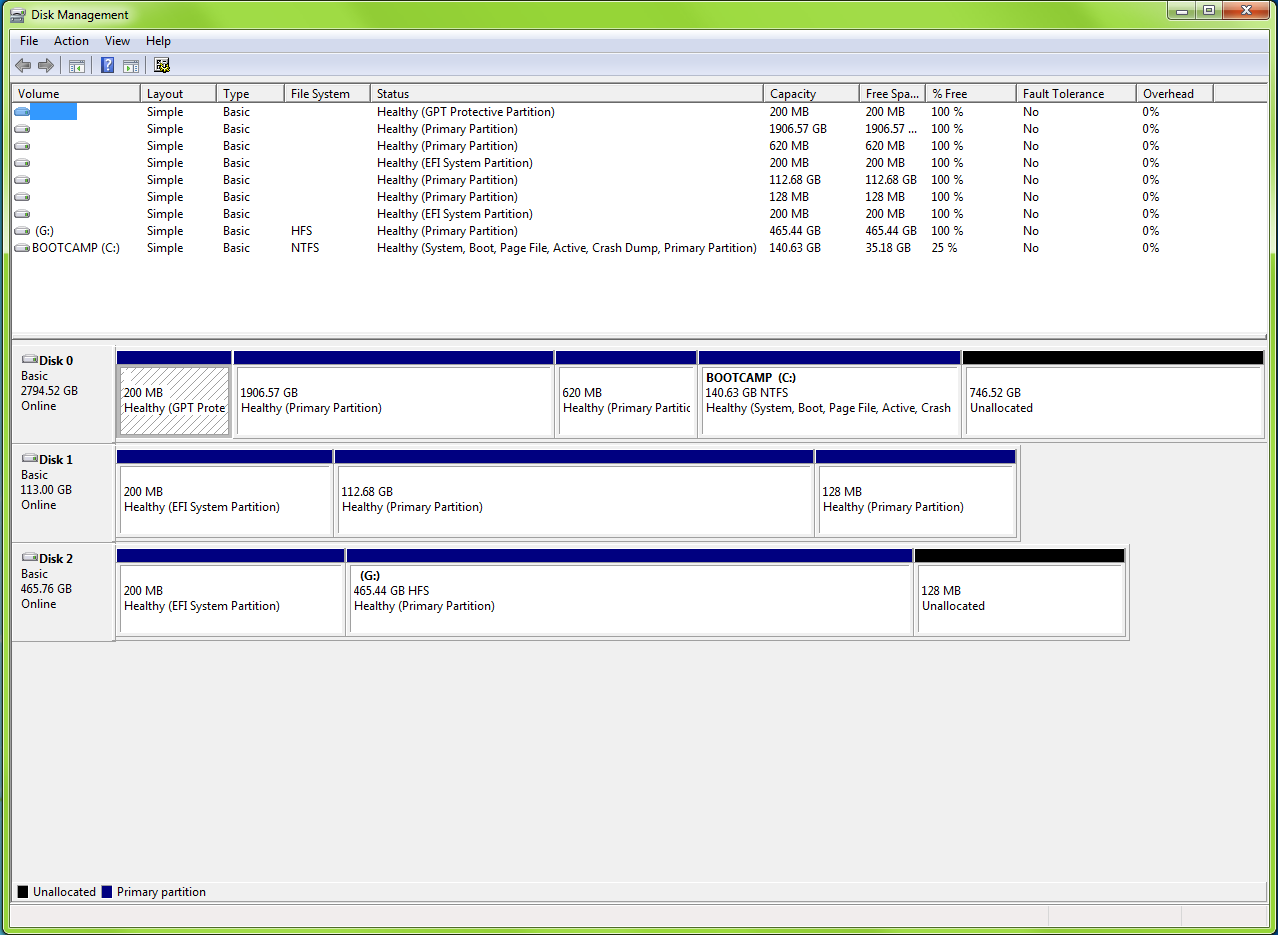Sort by the File System column header
This screenshot has width=1278, height=935.
click(x=327, y=93)
